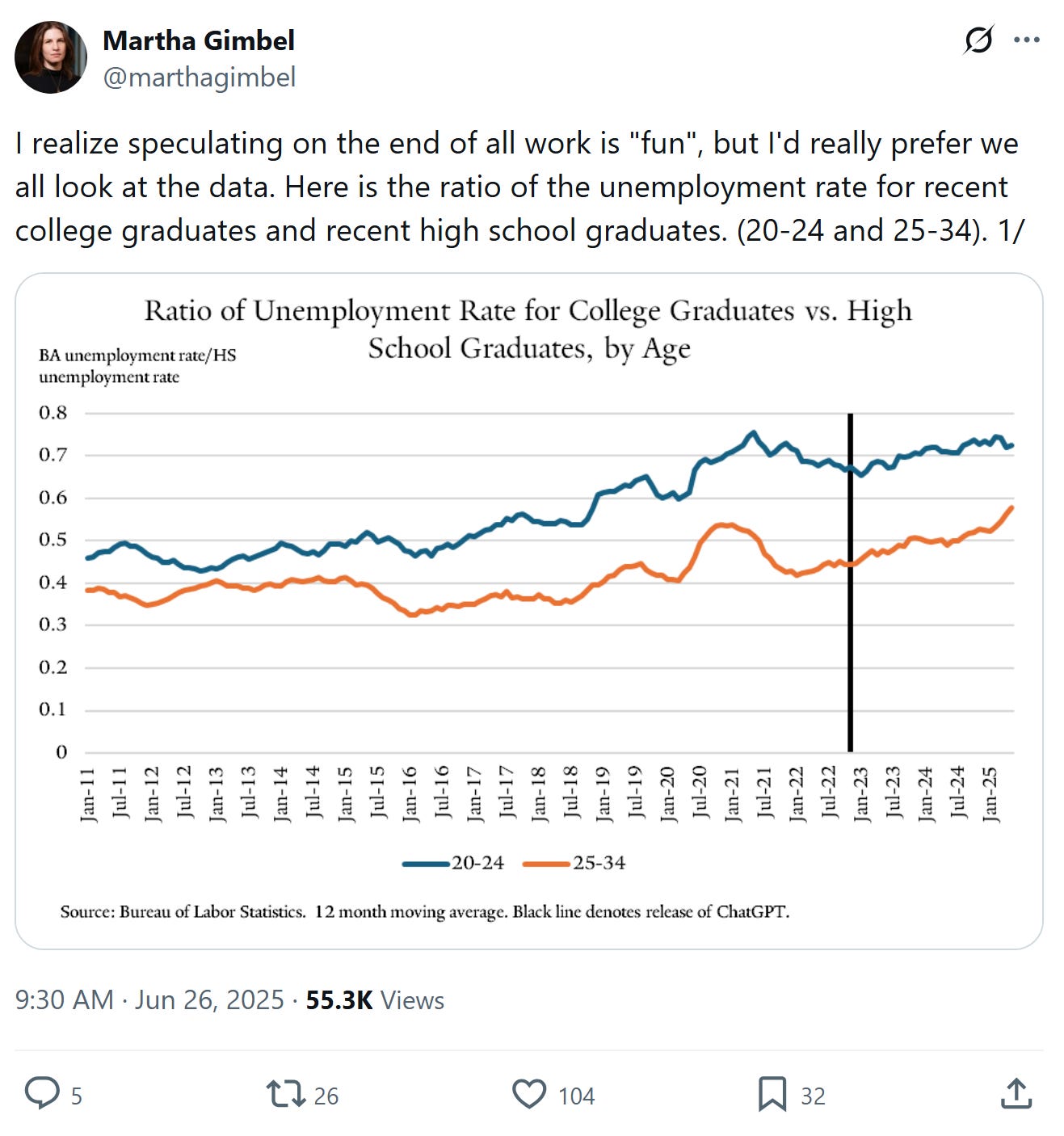Click the repost arrows icon
This screenshot has width=1064, height=1136.
285,1094
